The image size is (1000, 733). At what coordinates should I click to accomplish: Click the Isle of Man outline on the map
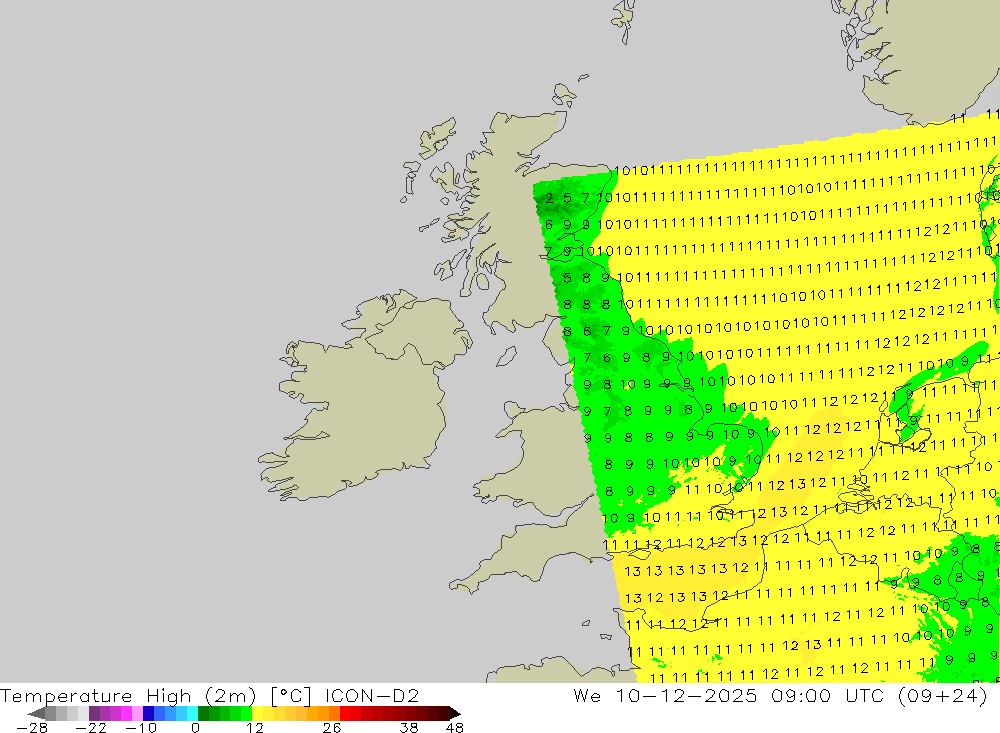click(x=506, y=356)
